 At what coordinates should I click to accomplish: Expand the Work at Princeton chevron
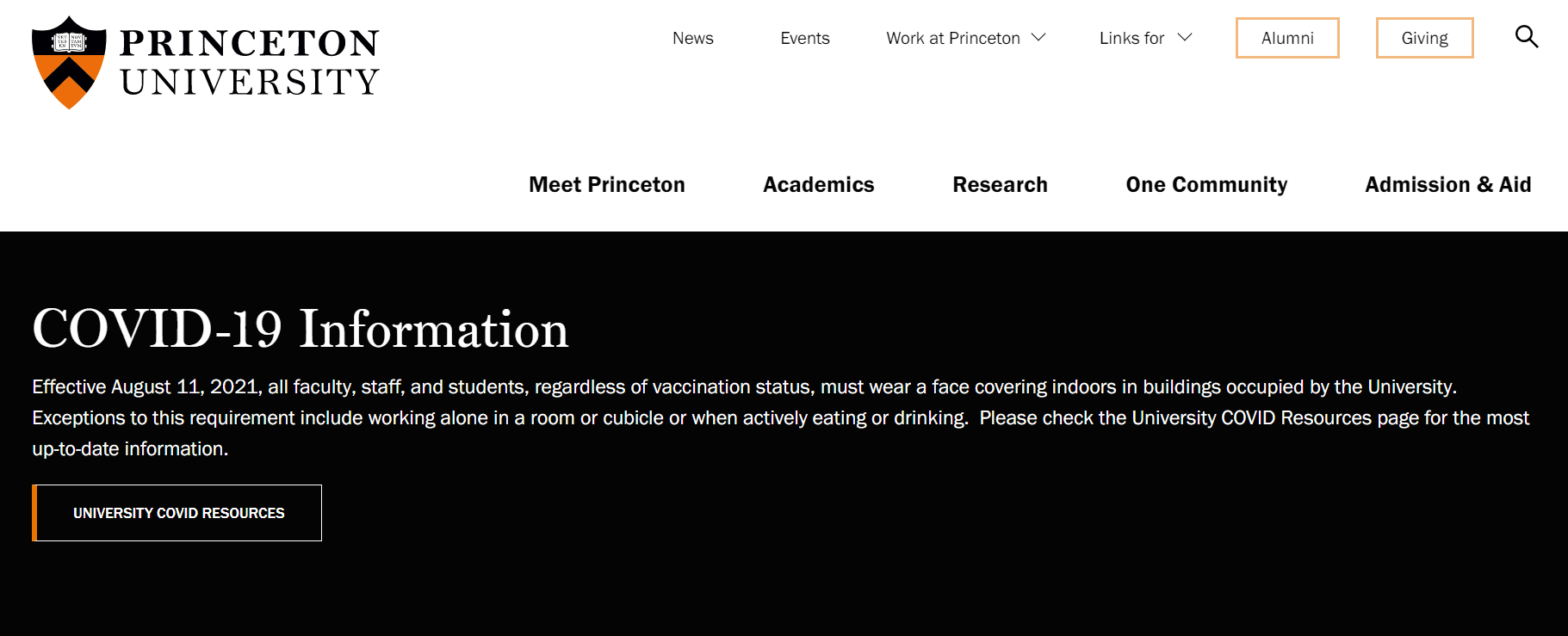pos(1038,38)
